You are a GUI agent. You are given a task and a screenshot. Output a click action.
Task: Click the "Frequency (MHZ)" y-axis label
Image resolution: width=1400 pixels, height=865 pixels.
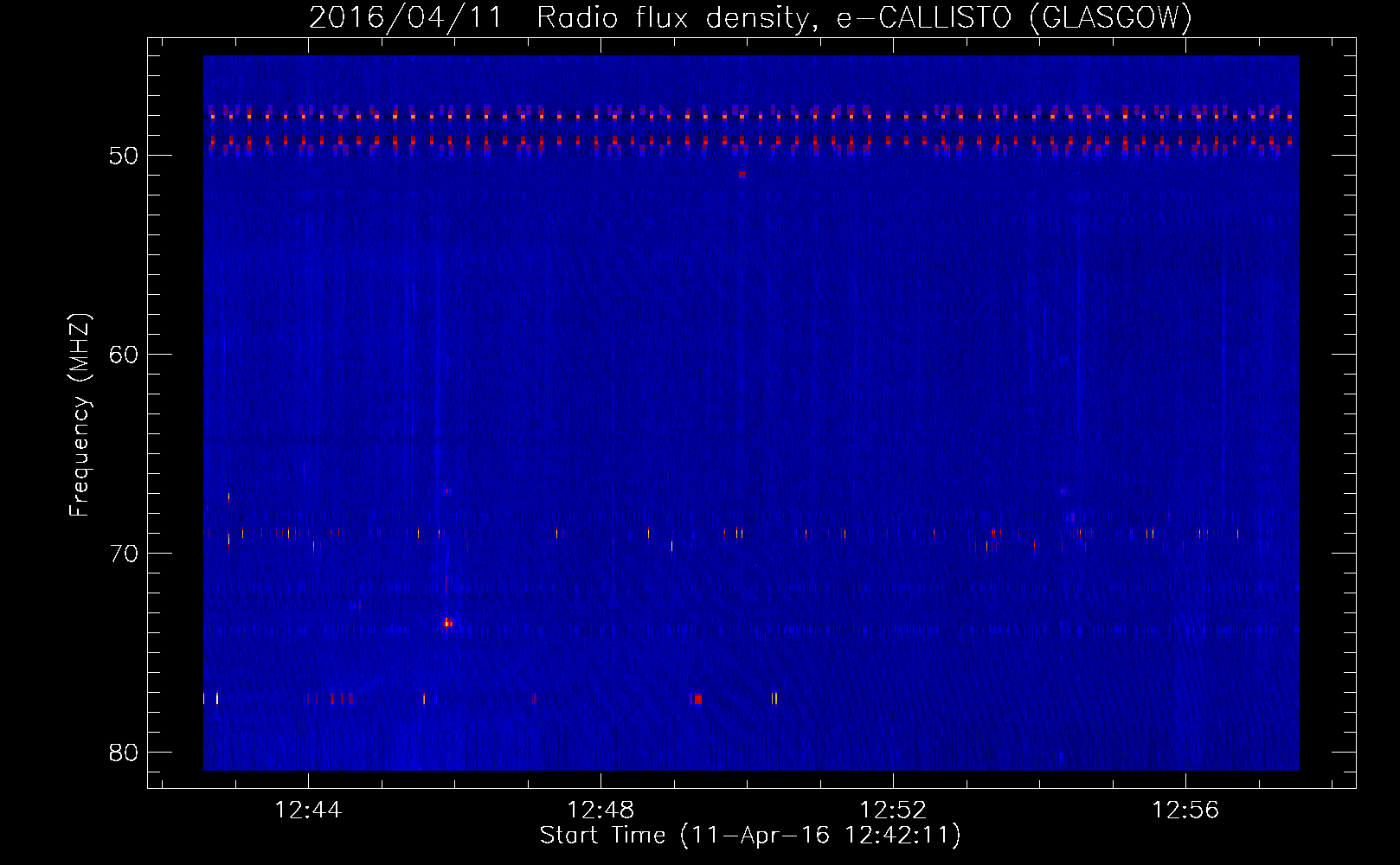point(79,414)
